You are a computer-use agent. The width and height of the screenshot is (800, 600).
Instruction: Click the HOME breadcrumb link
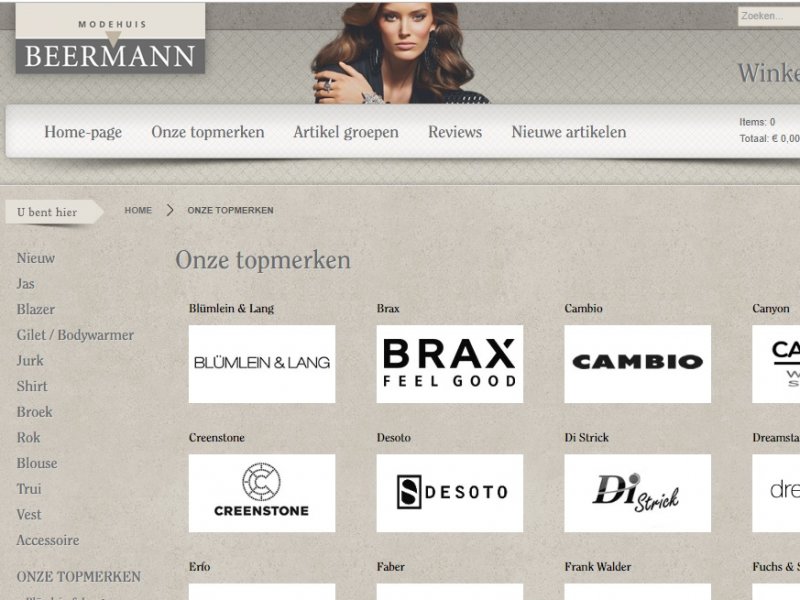click(138, 210)
